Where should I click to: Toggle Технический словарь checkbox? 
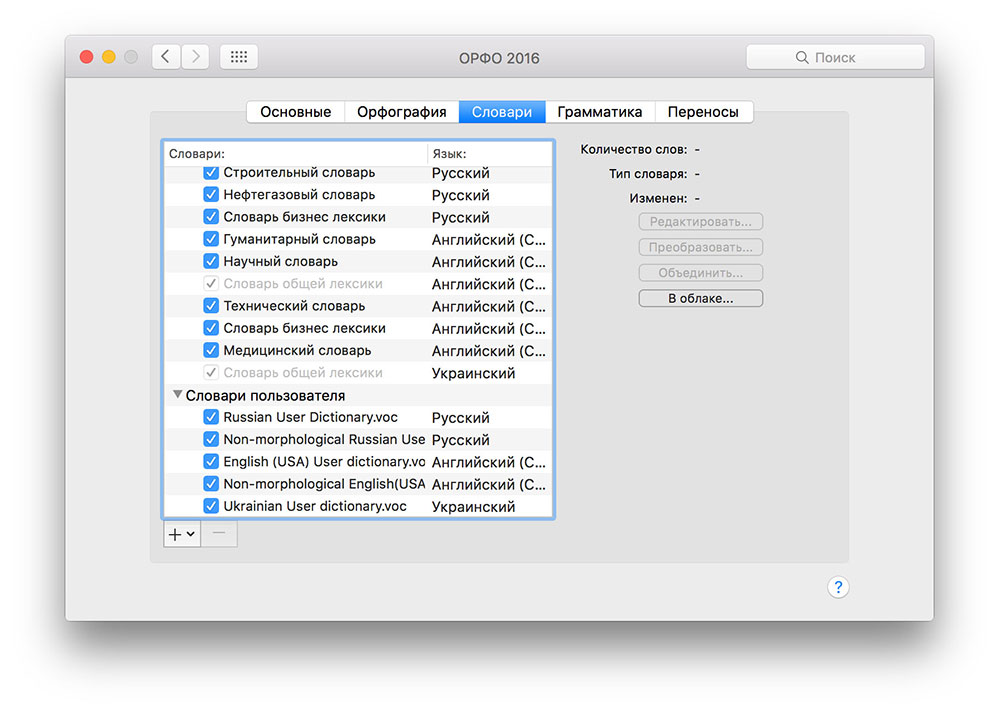click(x=210, y=306)
